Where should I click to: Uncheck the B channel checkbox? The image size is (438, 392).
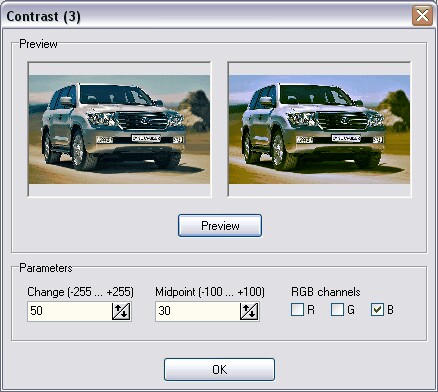(x=377, y=310)
